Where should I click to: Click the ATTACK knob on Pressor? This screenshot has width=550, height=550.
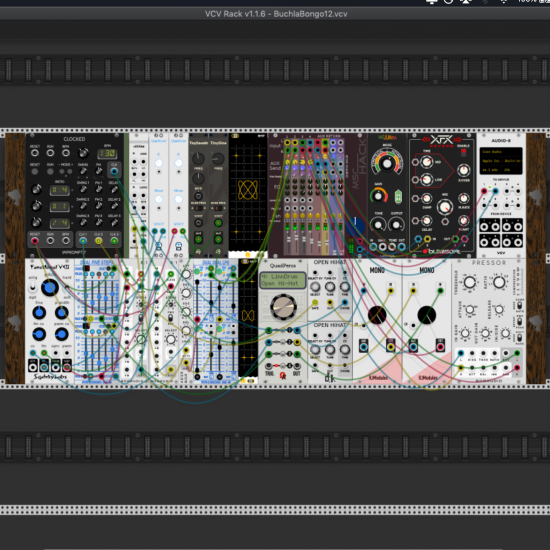470,309
